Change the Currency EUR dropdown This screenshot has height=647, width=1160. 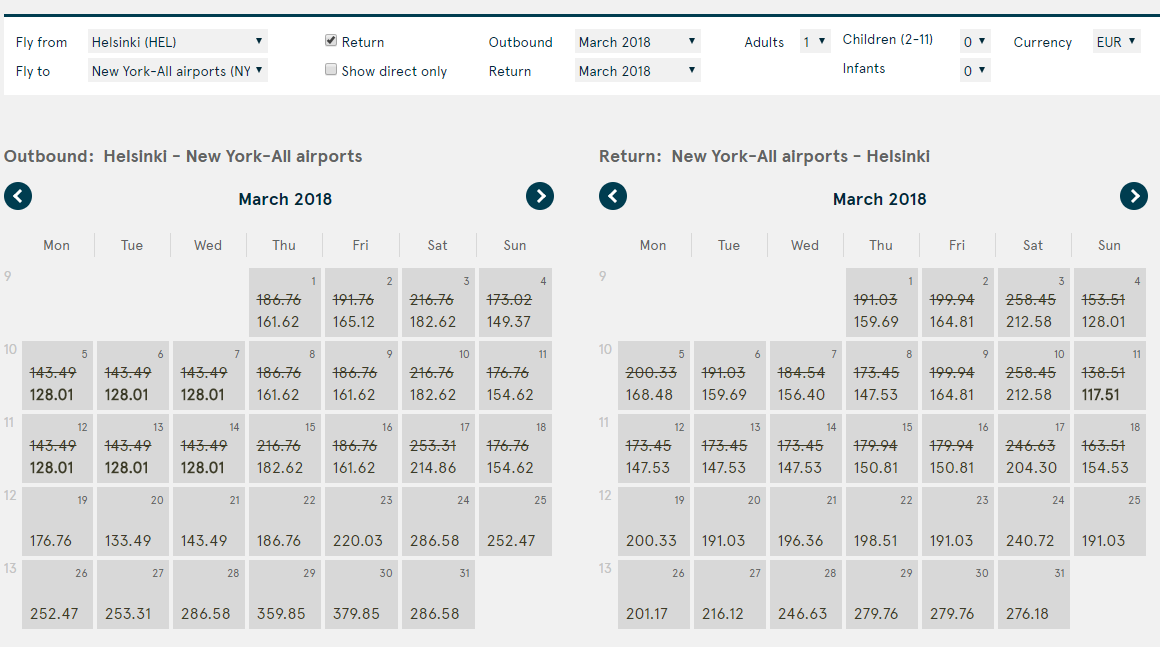tap(1117, 41)
